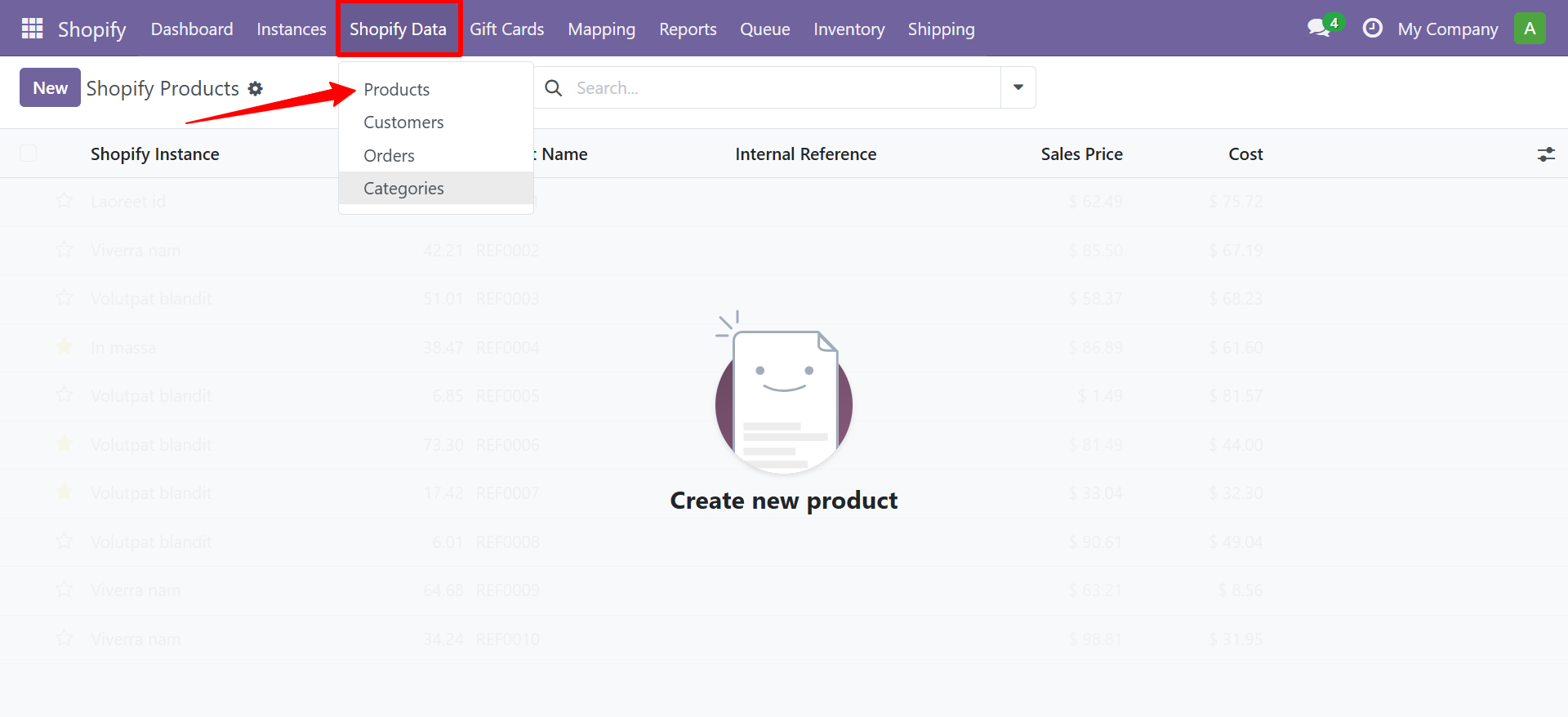Open the Instances menu
The image size is (1568, 717).
coord(292,29)
